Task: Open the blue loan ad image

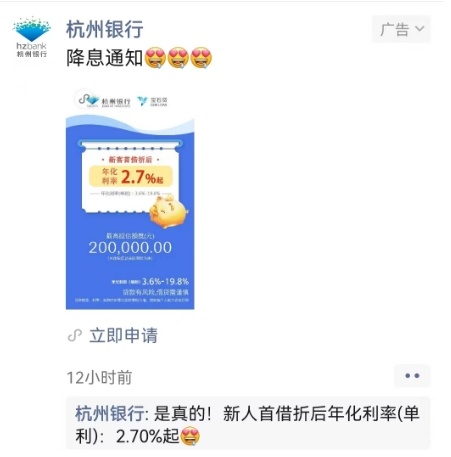Action: 130,199
